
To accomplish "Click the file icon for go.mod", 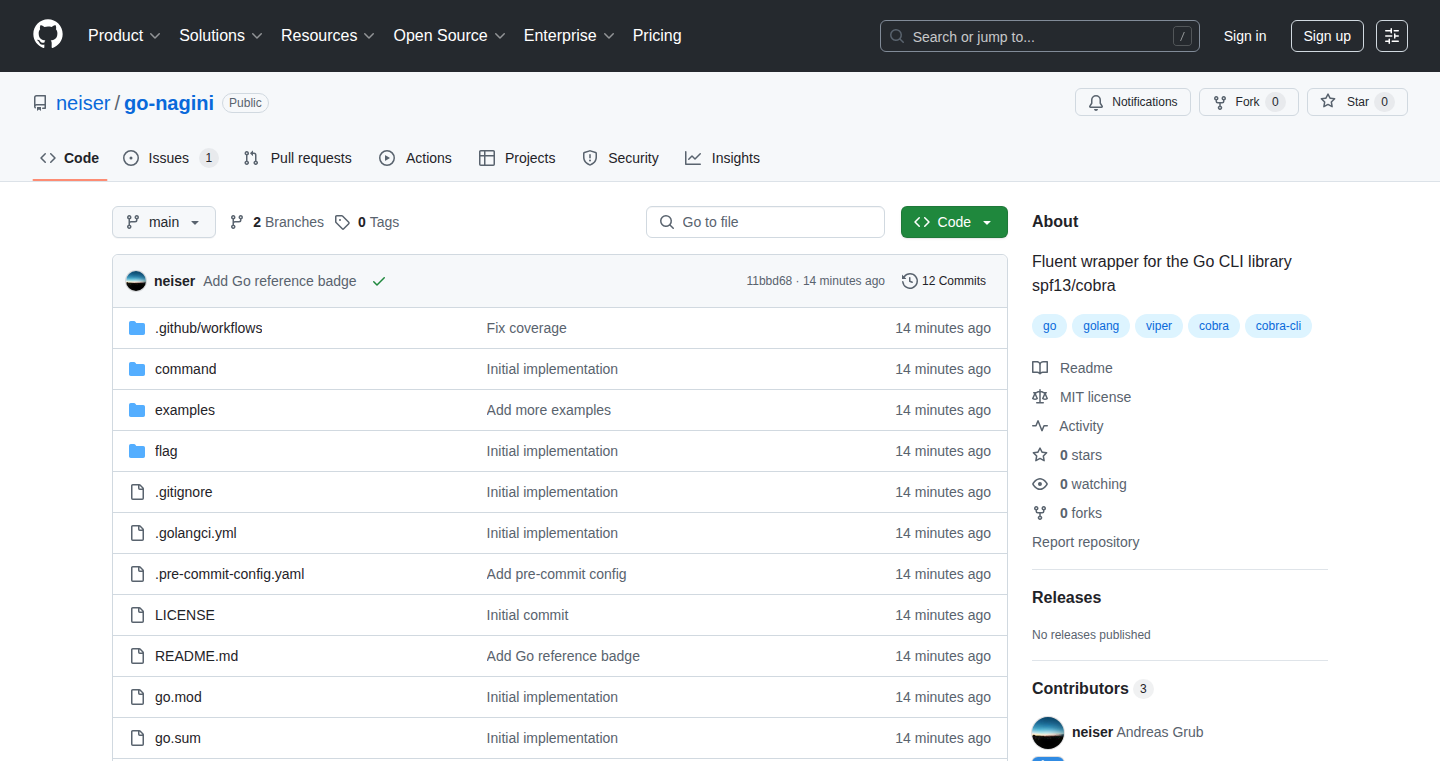I will click(137, 697).
